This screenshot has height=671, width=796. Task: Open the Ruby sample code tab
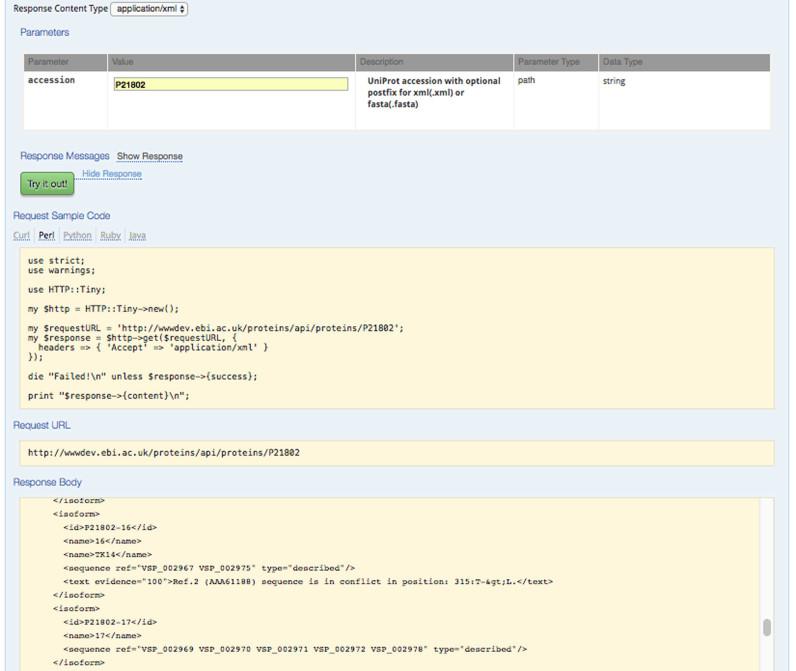110,236
